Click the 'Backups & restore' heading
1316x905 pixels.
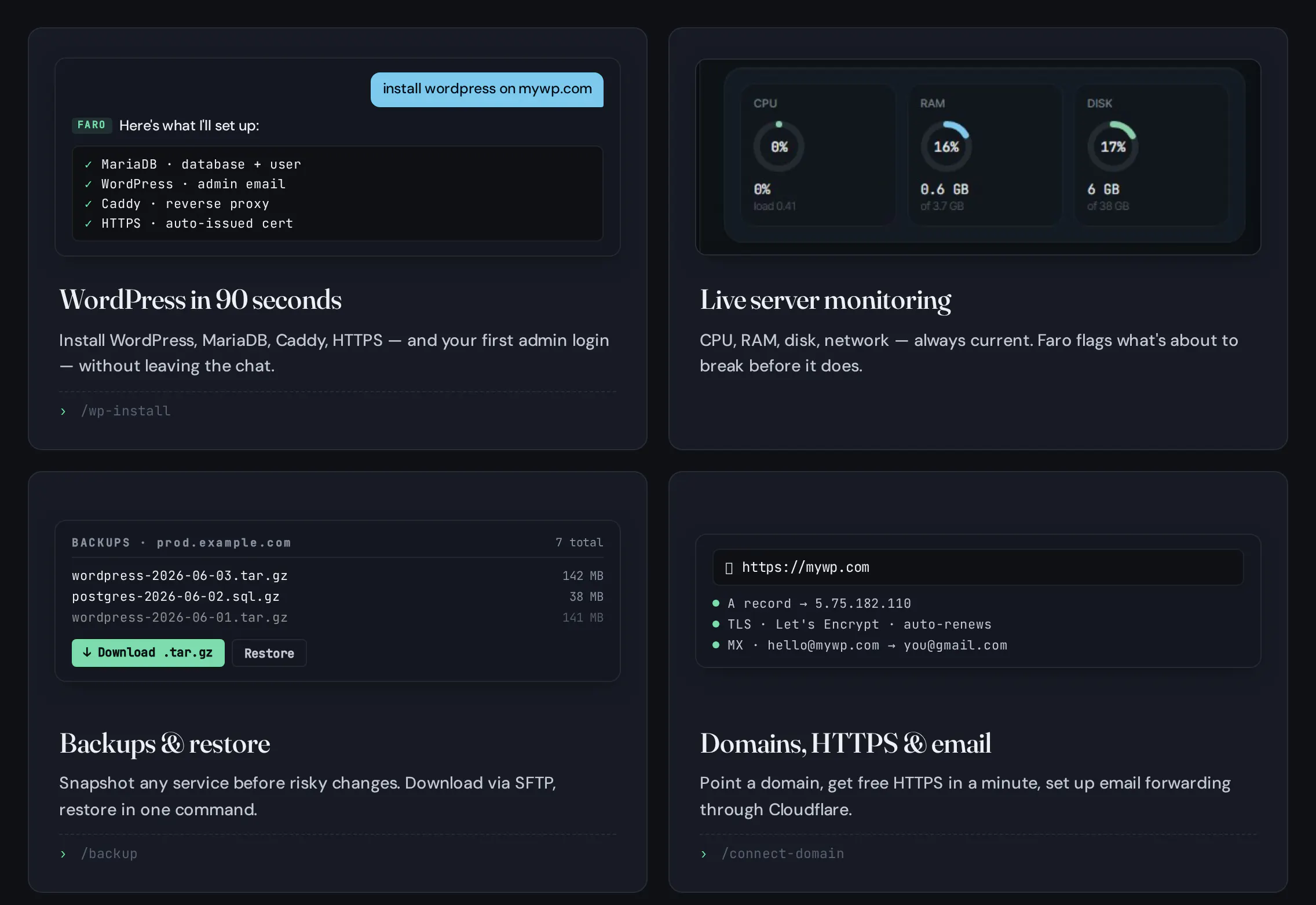164,744
